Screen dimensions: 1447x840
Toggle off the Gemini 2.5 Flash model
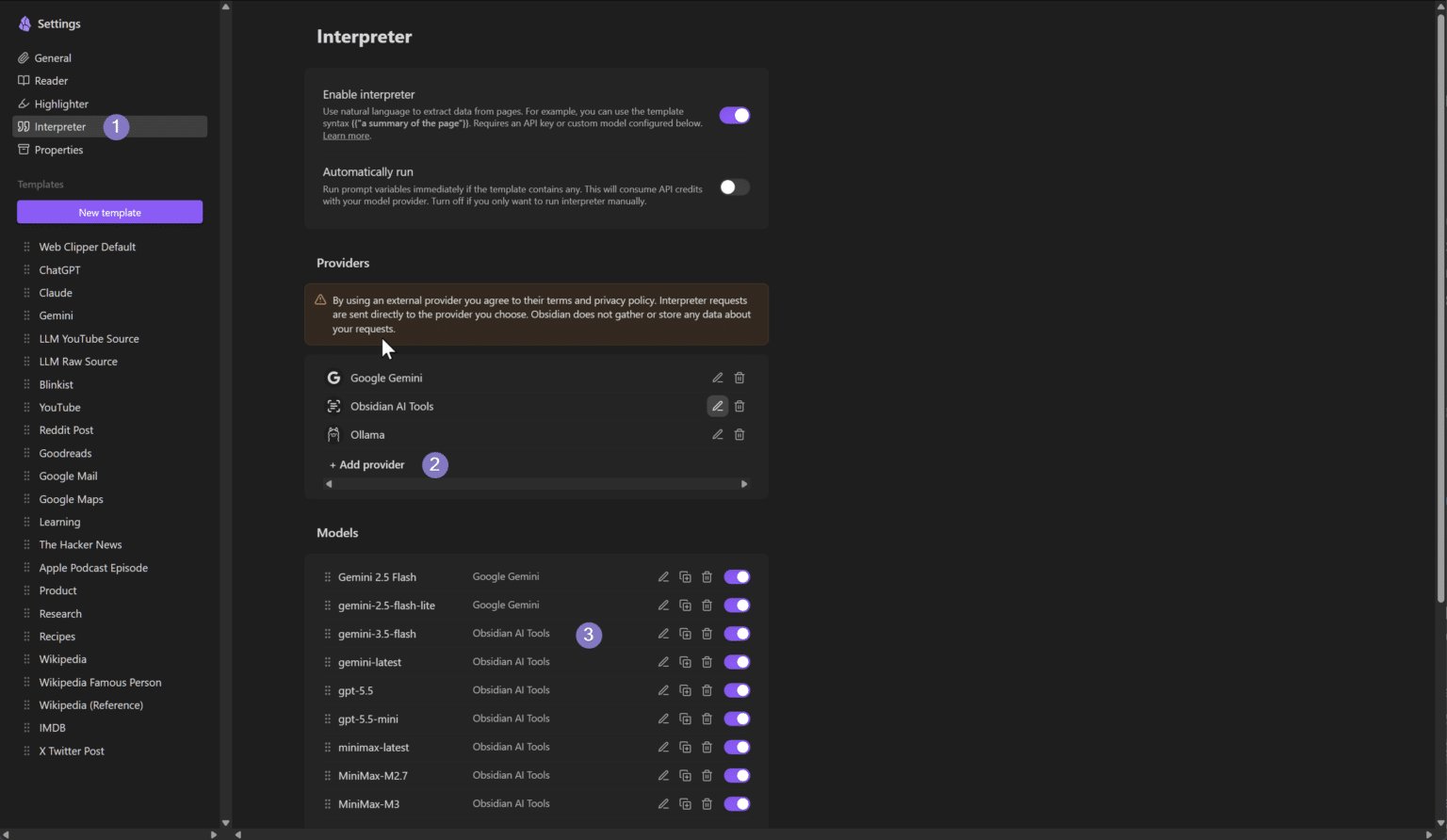(x=737, y=577)
